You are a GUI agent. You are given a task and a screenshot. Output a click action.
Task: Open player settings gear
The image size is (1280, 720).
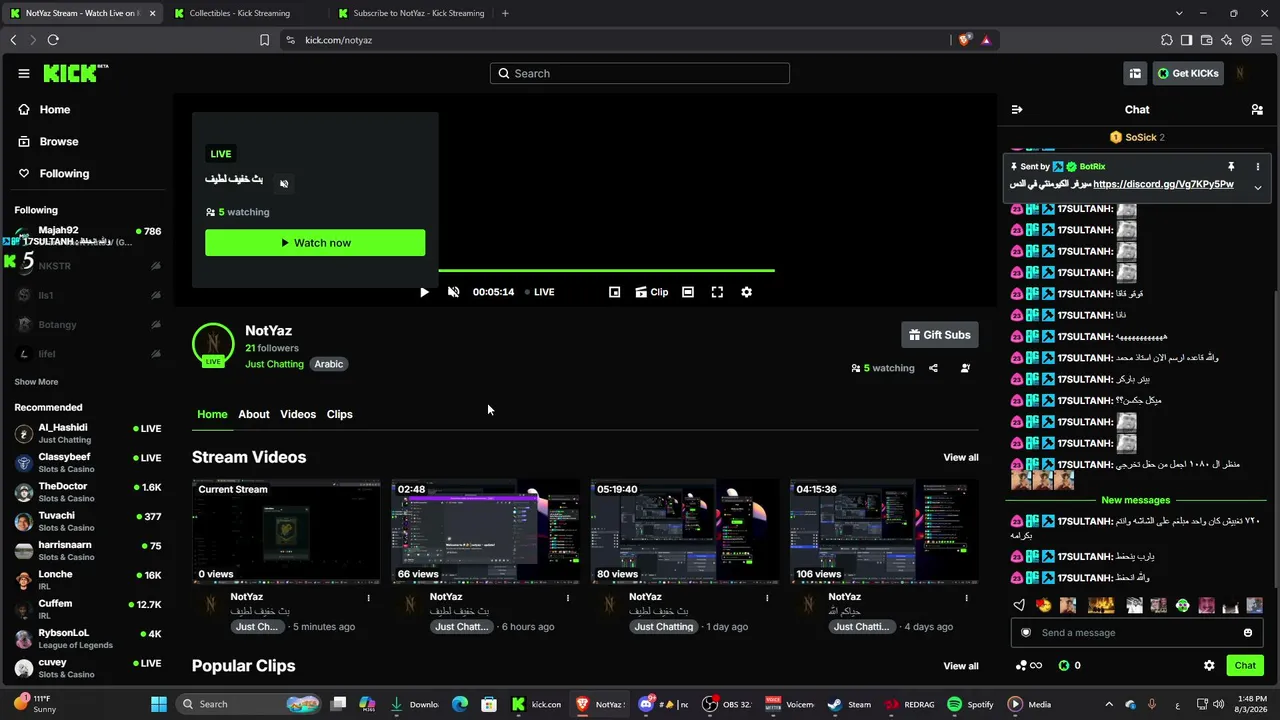tap(746, 292)
